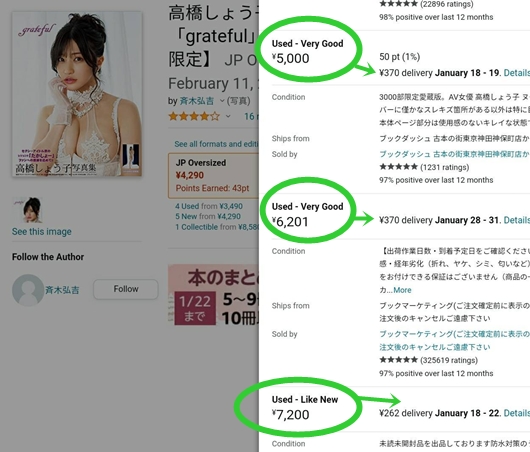This screenshot has width=530, height=452.
Task: Open author link 斉木弘吉 under the title
Action: [196, 101]
